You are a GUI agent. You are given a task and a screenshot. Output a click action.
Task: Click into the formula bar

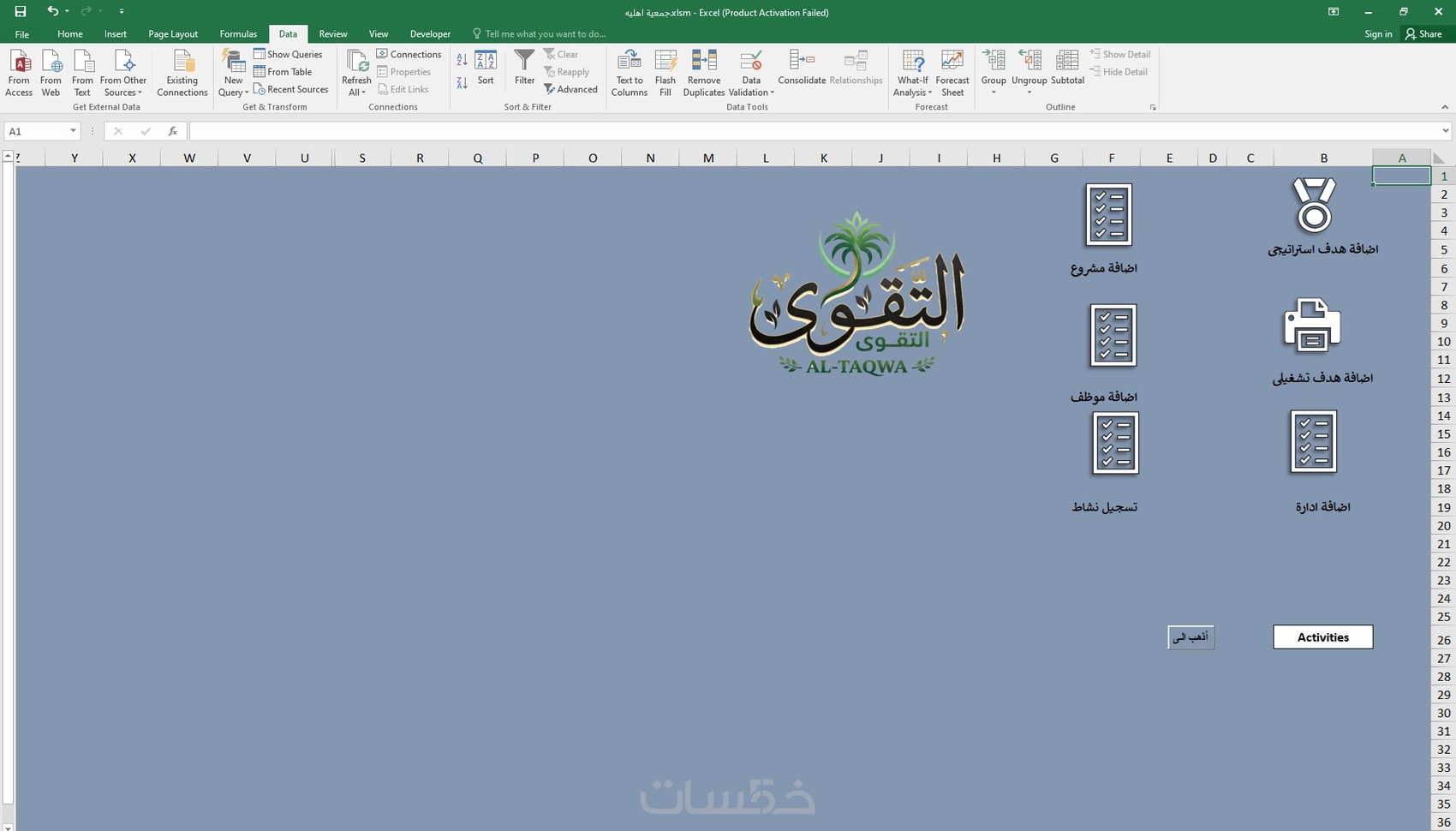814,131
